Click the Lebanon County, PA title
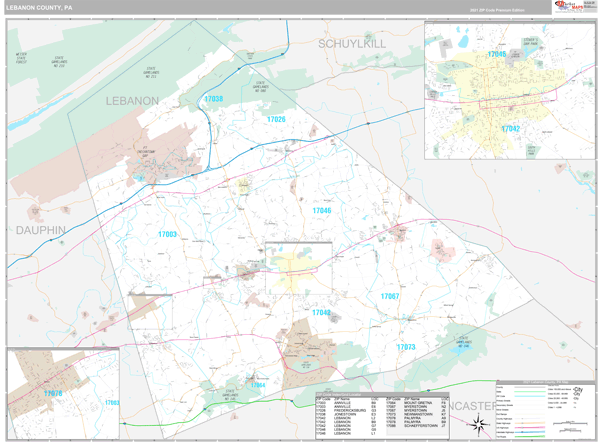 coord(40,8)
